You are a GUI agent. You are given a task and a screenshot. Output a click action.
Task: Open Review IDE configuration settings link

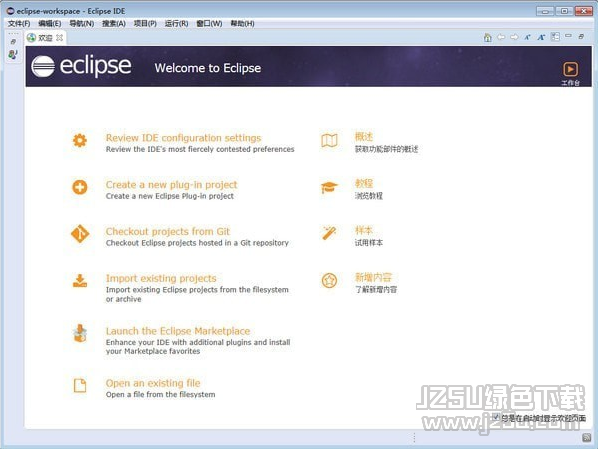coord(183,138)
